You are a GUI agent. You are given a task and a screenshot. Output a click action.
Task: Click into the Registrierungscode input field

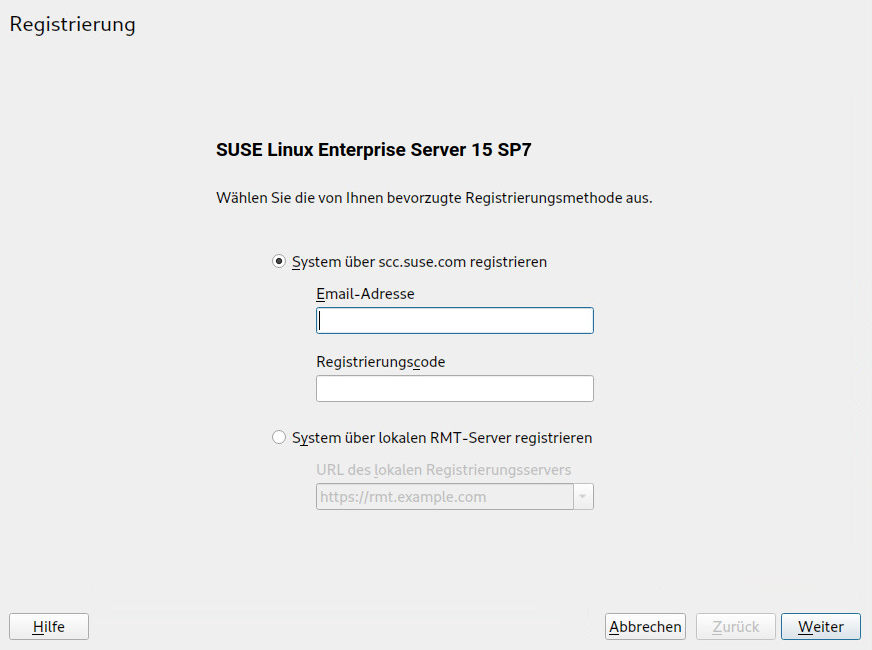pos(455,389)
